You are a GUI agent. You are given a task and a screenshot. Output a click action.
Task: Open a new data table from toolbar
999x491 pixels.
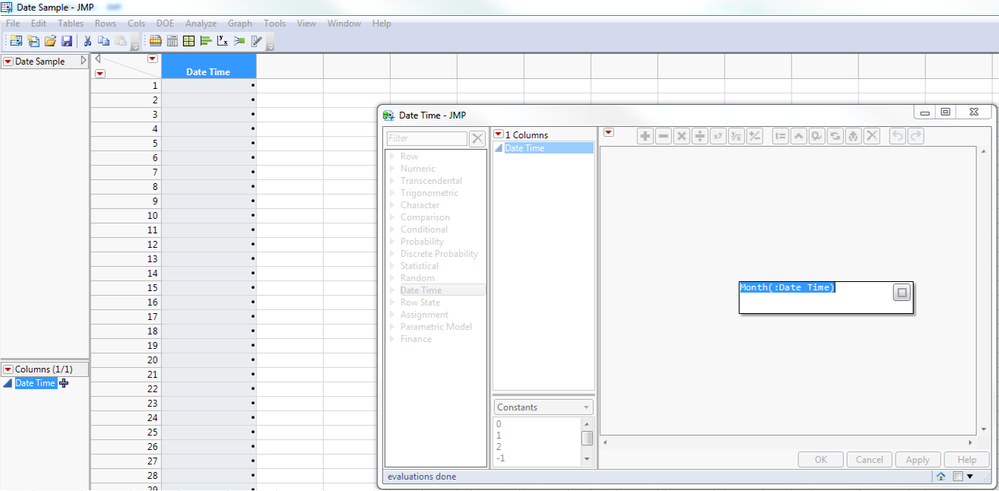(16, 41)
